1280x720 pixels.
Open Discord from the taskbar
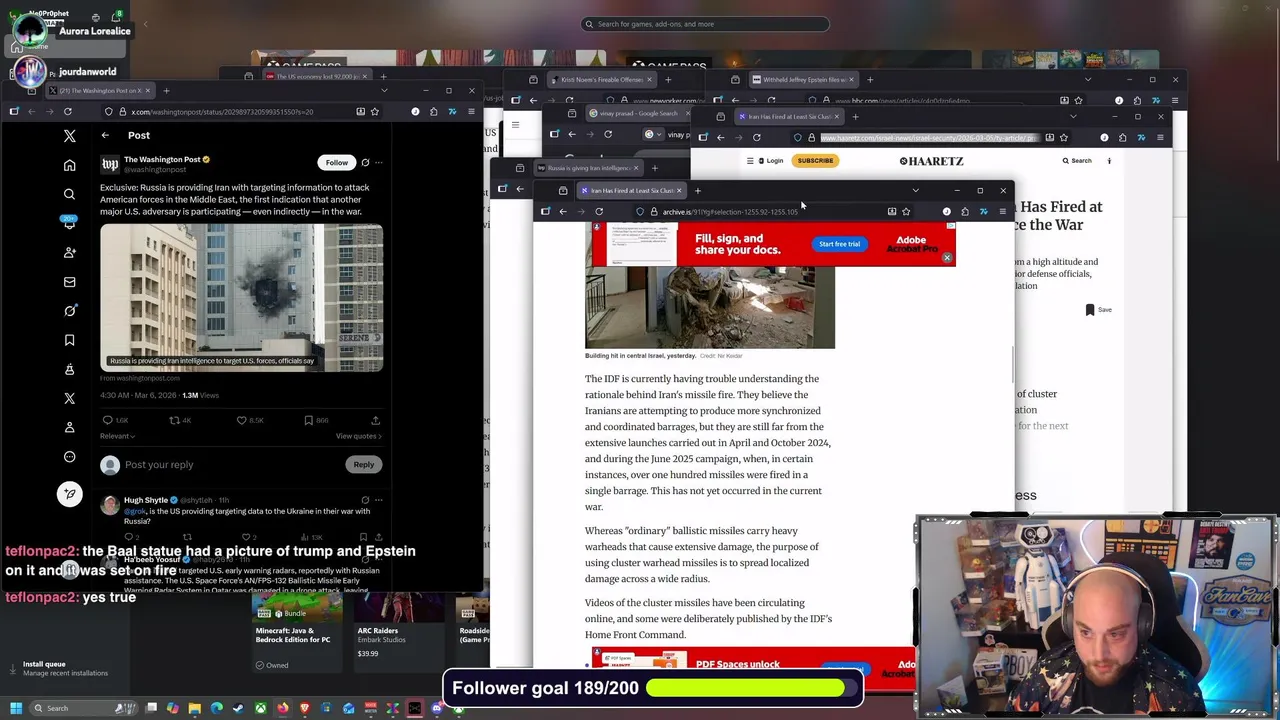click(437, 708)
